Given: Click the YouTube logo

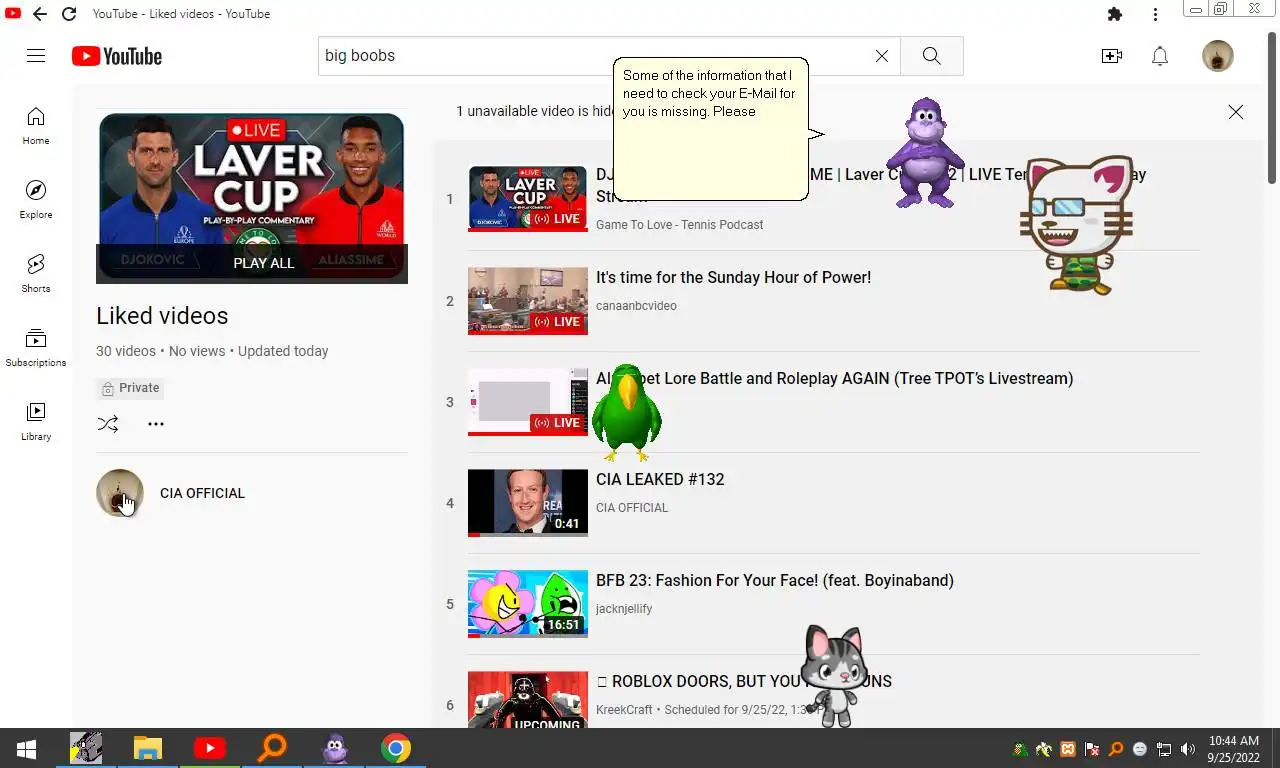Looking at the screenshot, I should 117,56.
